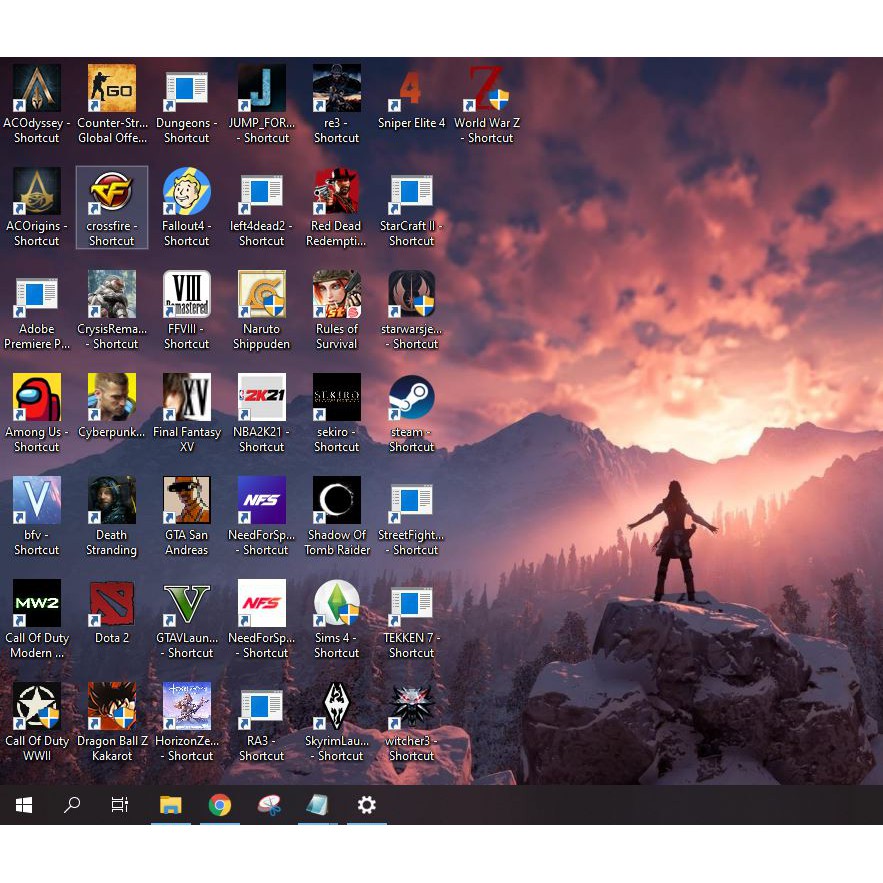Click the Counter-Strike Global Offensive icon
The width and height of the screenshot is (883, 883).
[x=112, y=89]
